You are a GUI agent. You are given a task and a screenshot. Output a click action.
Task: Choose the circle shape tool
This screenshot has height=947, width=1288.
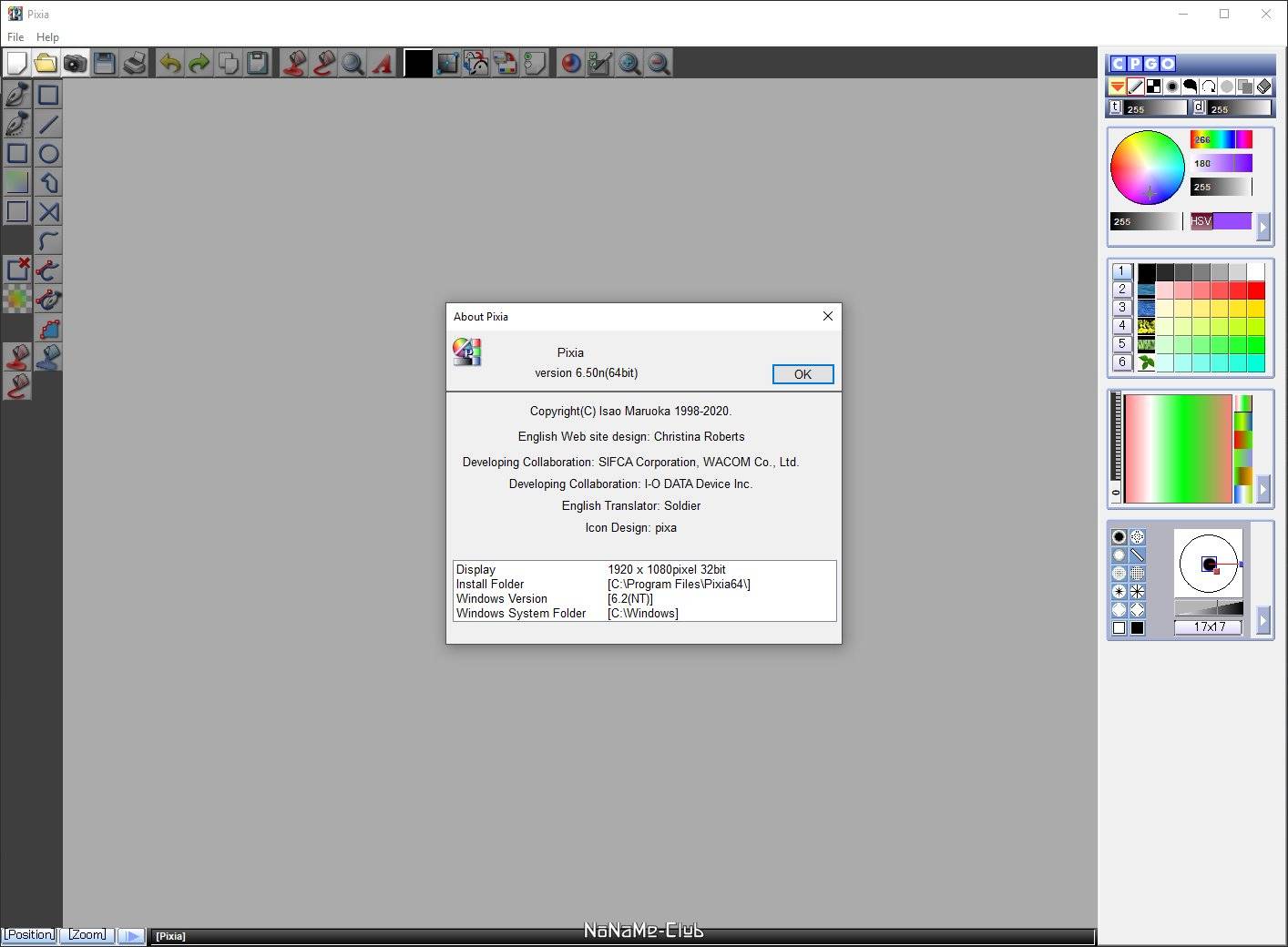48,153
